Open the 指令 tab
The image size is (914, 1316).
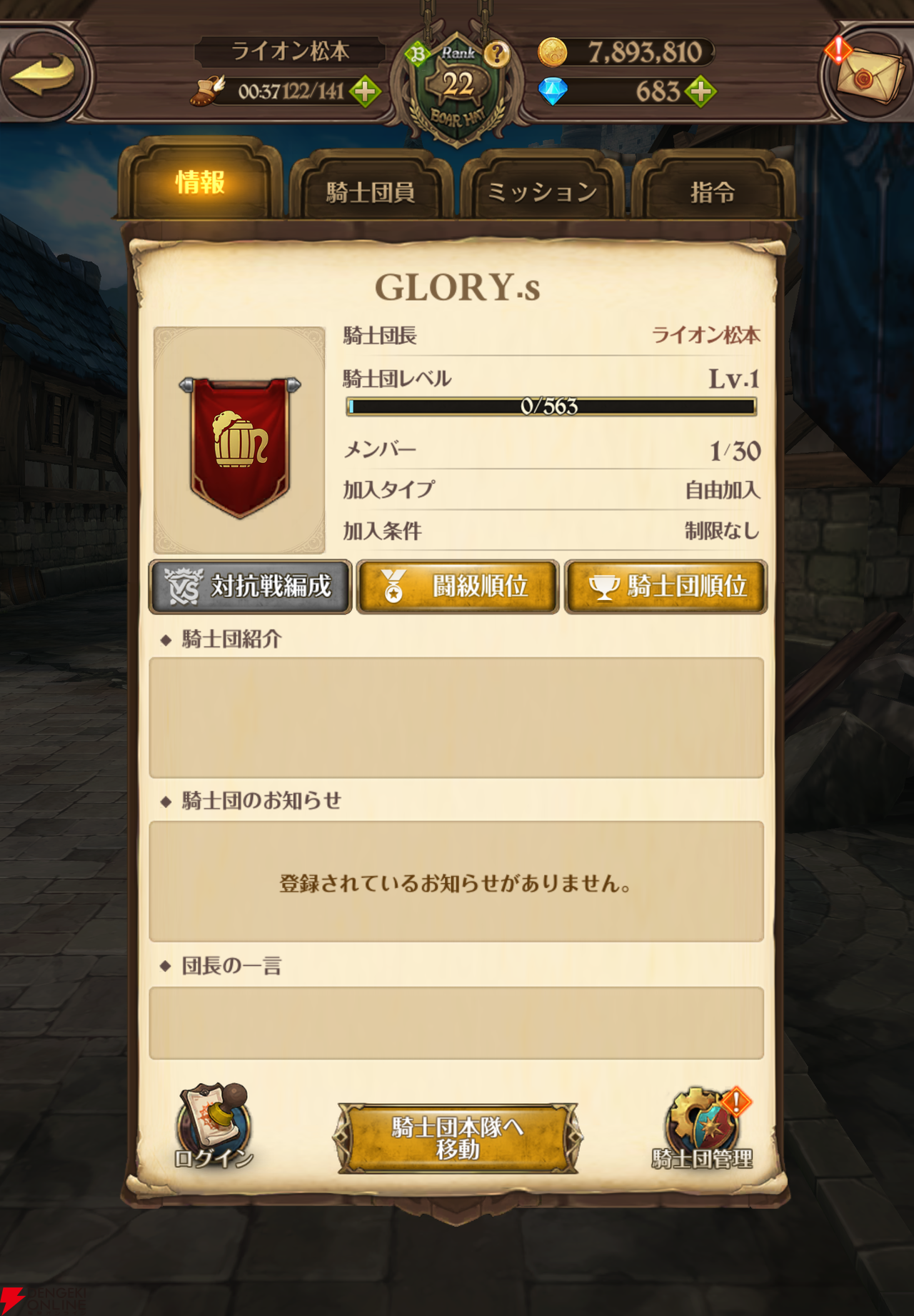(713, 190)
